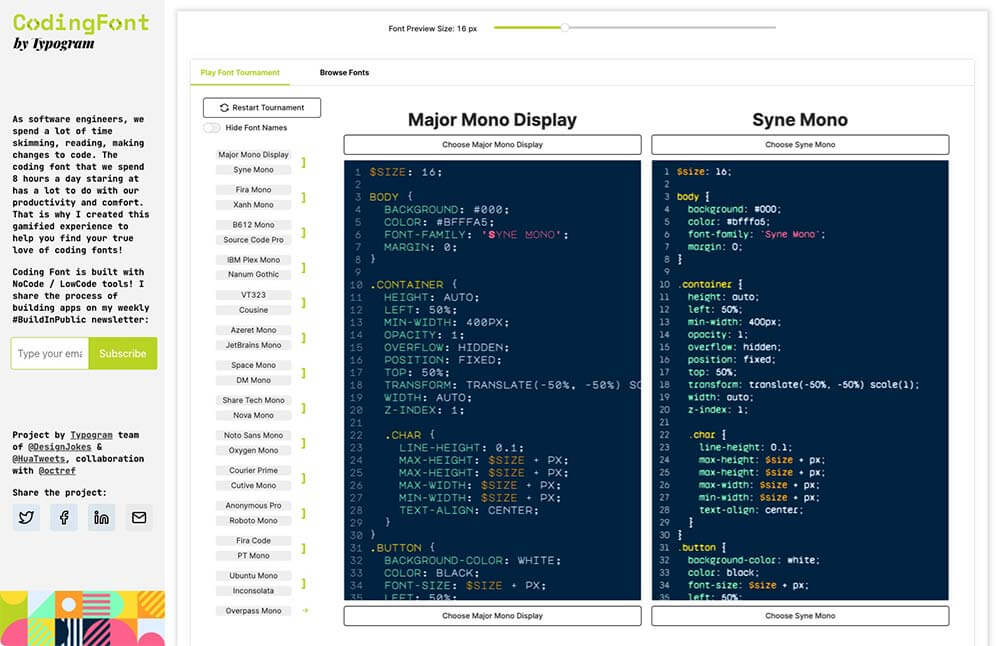Click the email input field
The image size is (1000, 646).
(x=50, y=353)
